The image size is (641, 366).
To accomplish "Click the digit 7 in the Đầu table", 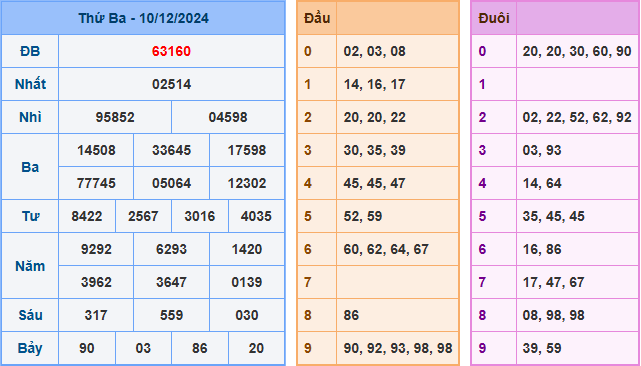I will 307,282.
